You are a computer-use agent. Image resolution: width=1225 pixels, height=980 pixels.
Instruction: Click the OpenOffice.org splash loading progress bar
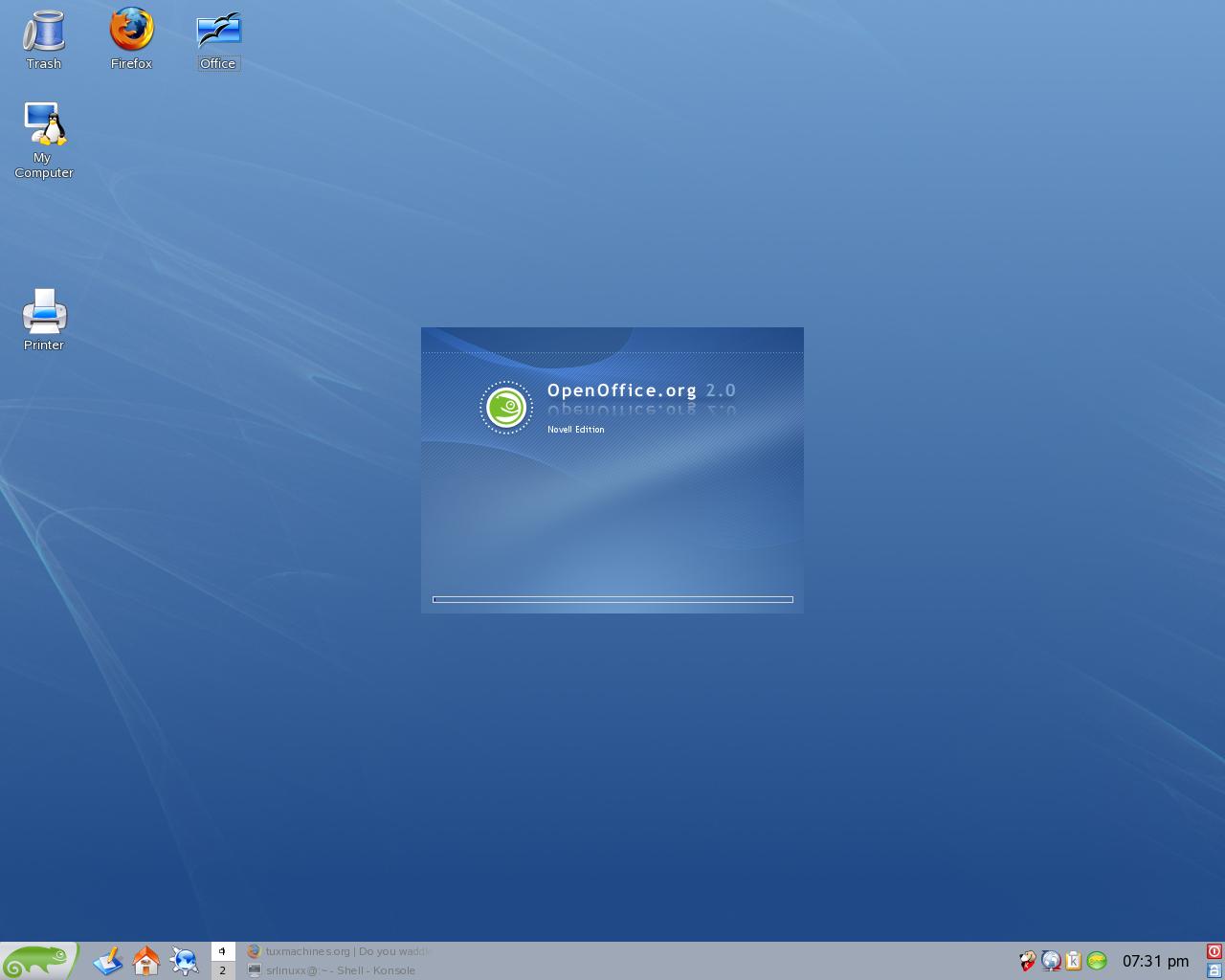click(x=612, y=600)
